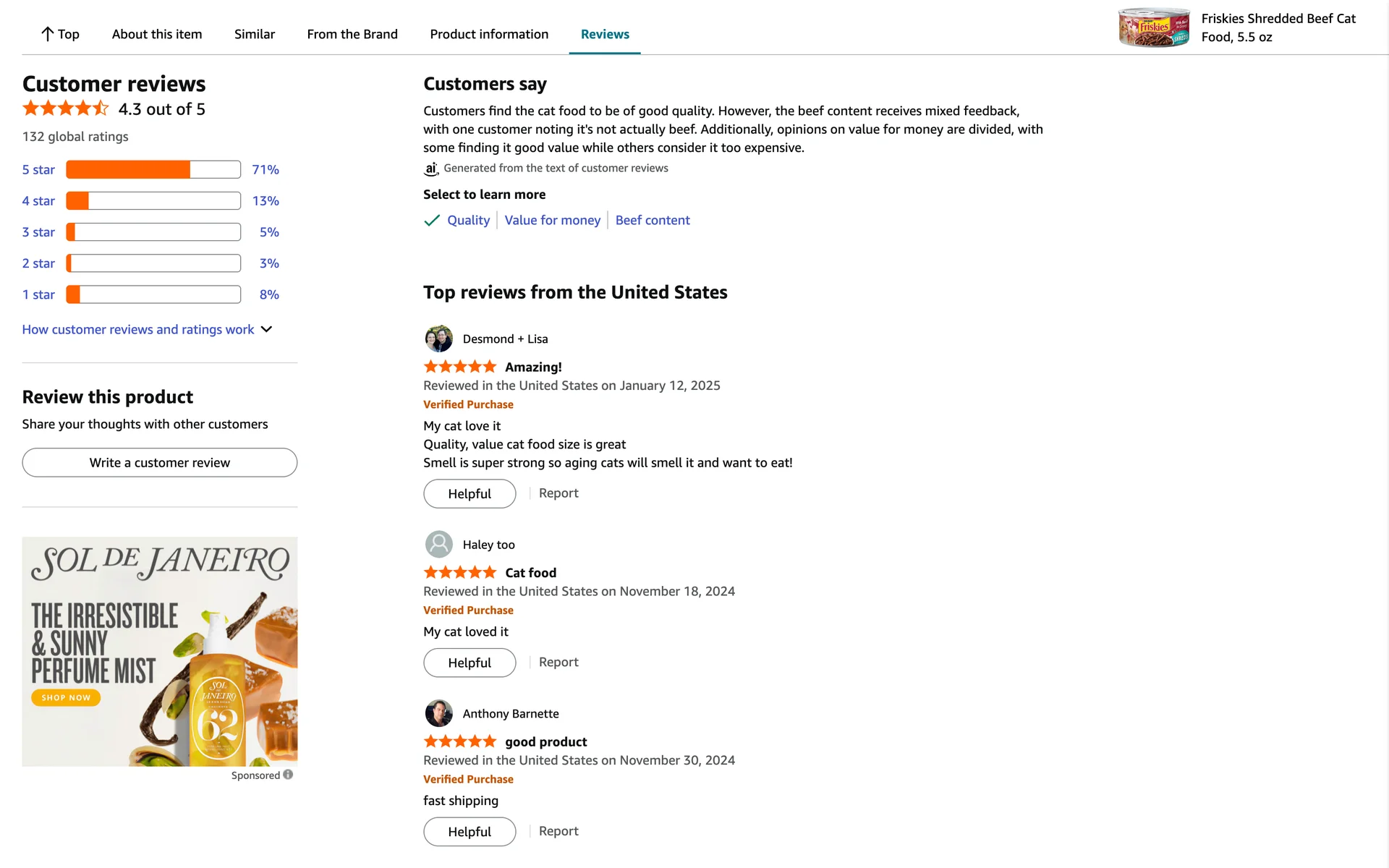The image size is (1389, 868).
Task: Switch to the Product information tab
Action: [x=489, y=34]
